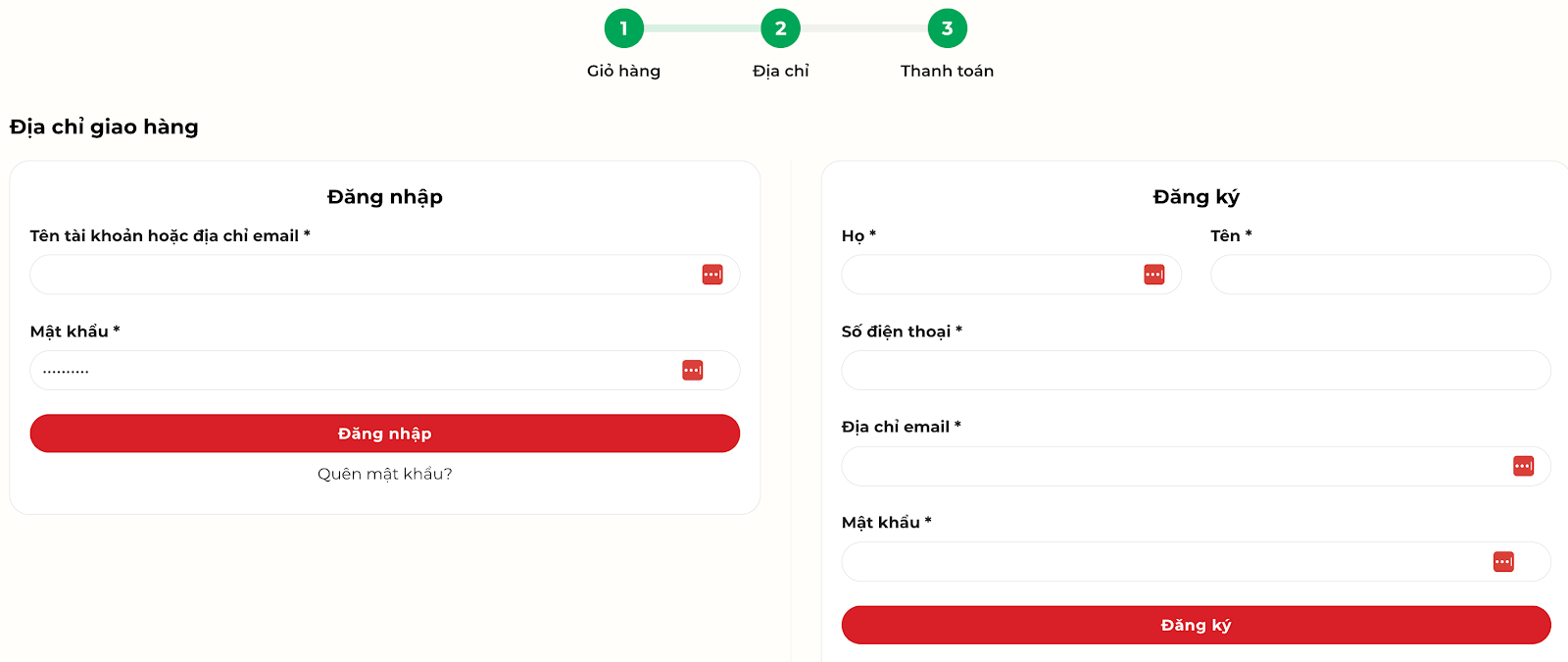Select step 2 Địa chỉ circle

[780, 28]
